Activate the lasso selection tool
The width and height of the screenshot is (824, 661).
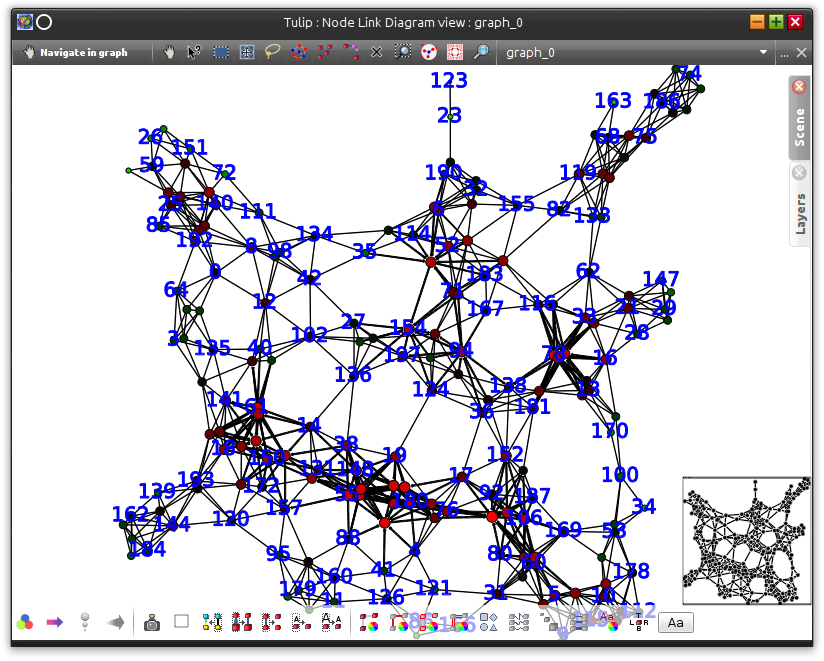pyautogui.click(x=272, y=52)
